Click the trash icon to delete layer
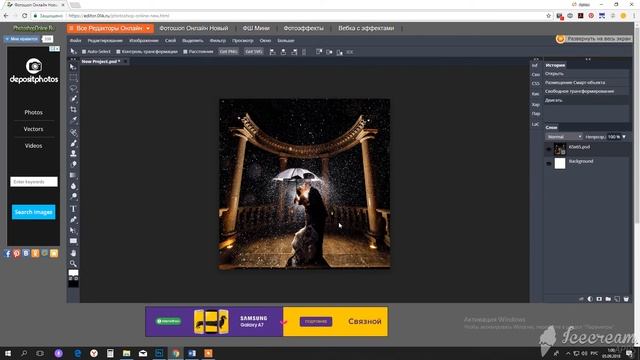The width and height of the screenshot is (640, 360). (x=626, y=299)
